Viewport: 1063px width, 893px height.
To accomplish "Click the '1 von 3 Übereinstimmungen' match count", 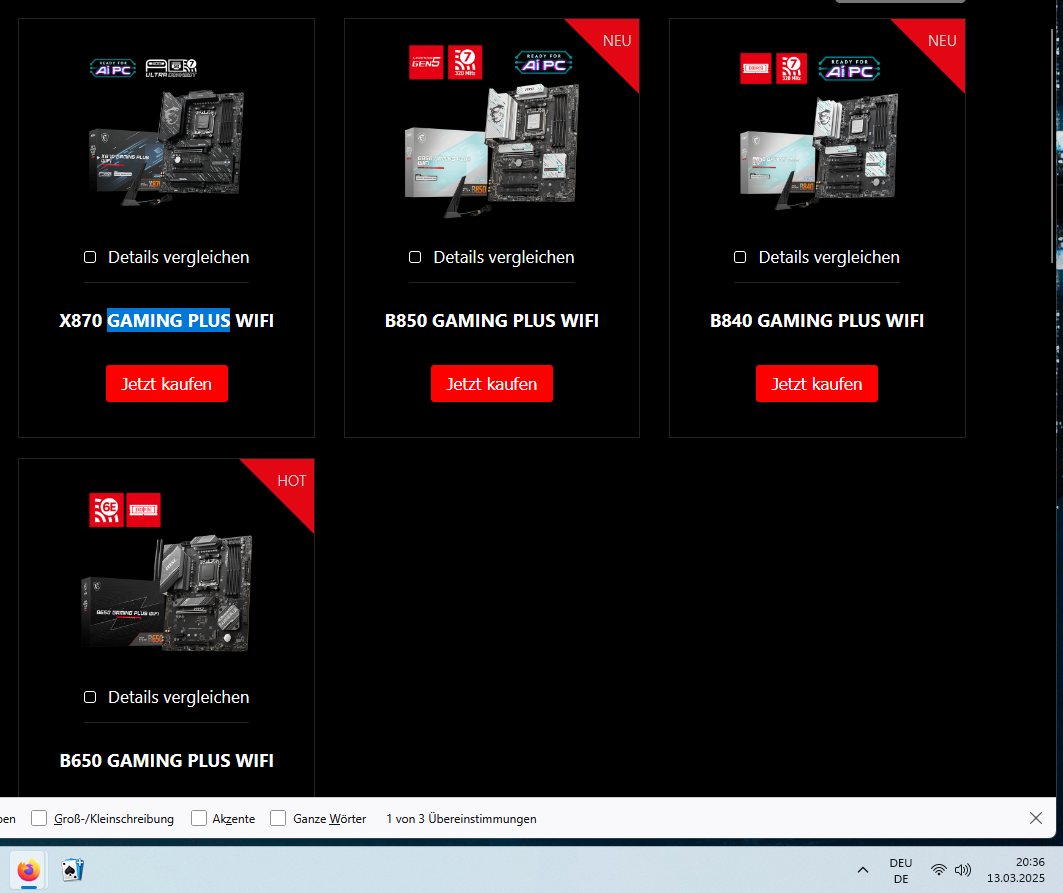I will click(x=461, y=818).
